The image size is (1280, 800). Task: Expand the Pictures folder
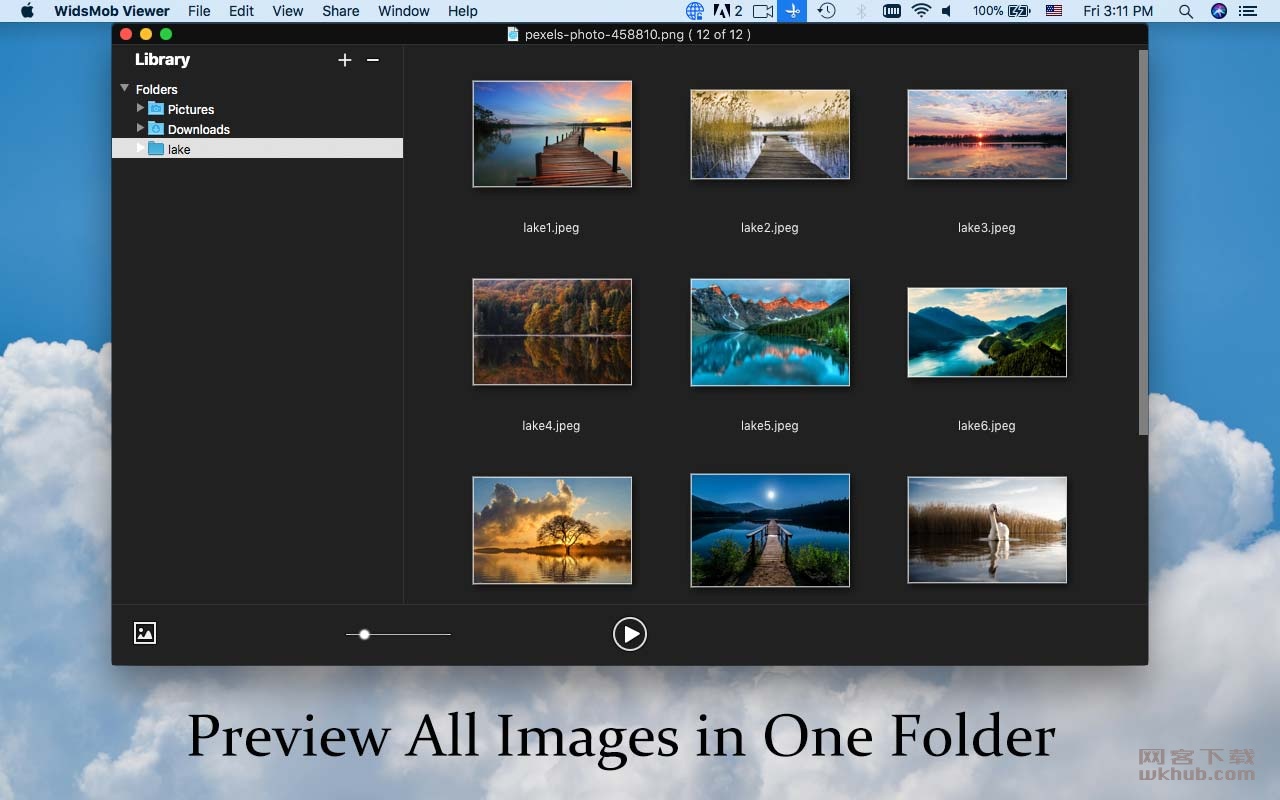(x=140, y=108)
